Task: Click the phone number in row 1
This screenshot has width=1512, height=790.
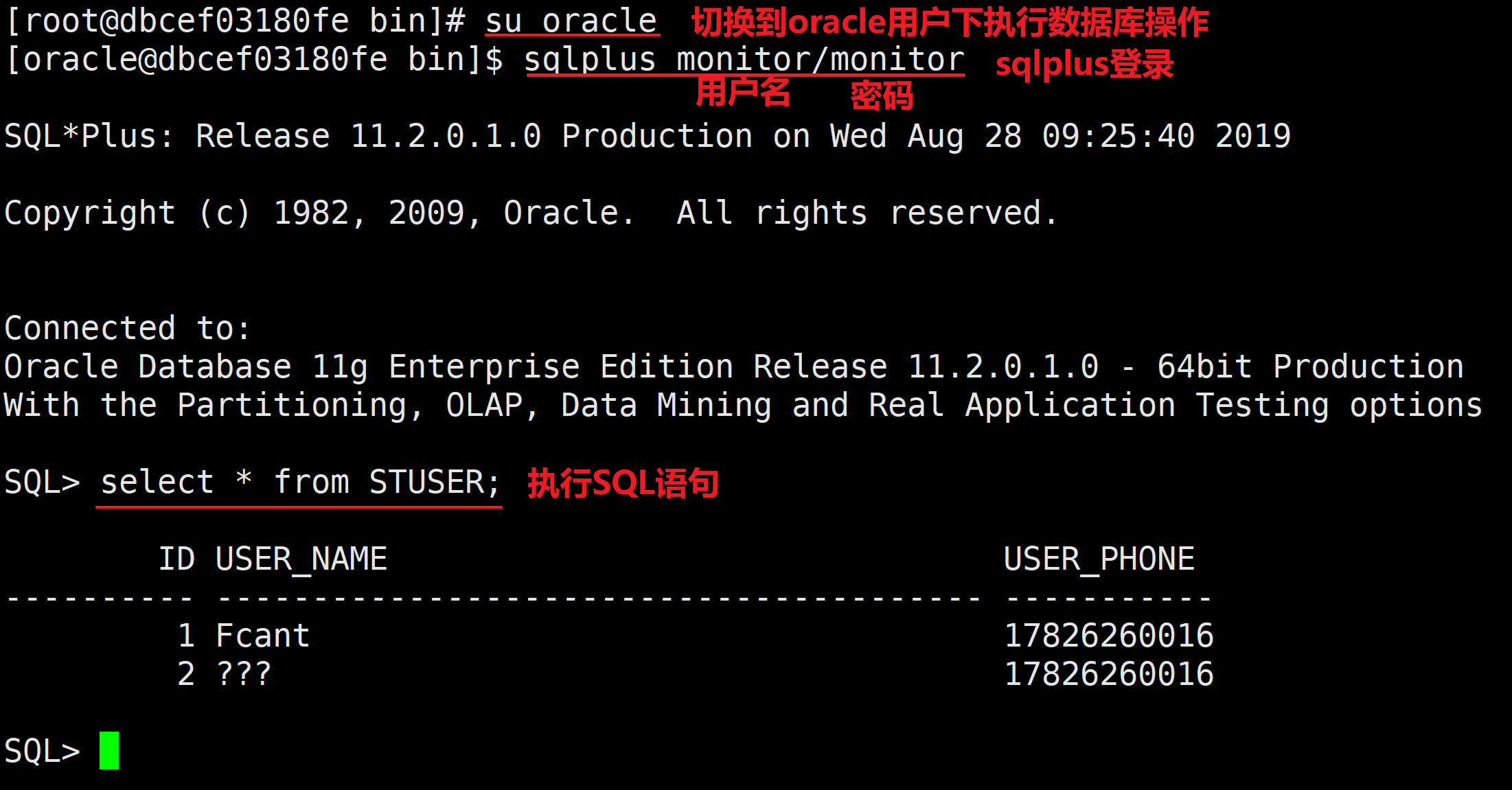Action: 1108,636
